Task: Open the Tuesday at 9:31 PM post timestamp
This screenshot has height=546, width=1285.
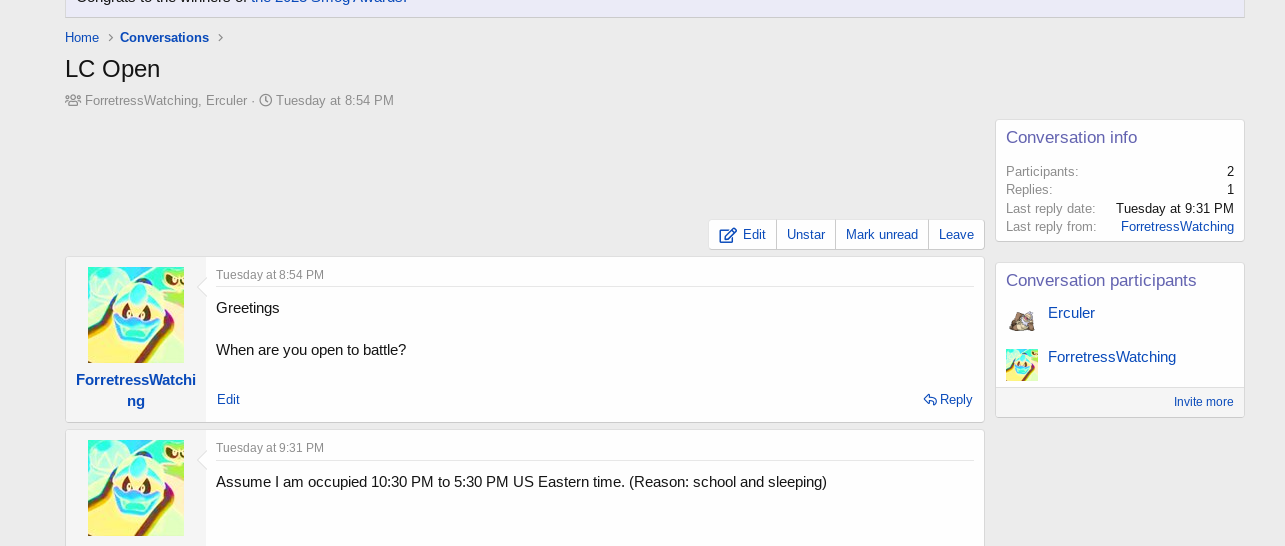Action: pos(270,448)
